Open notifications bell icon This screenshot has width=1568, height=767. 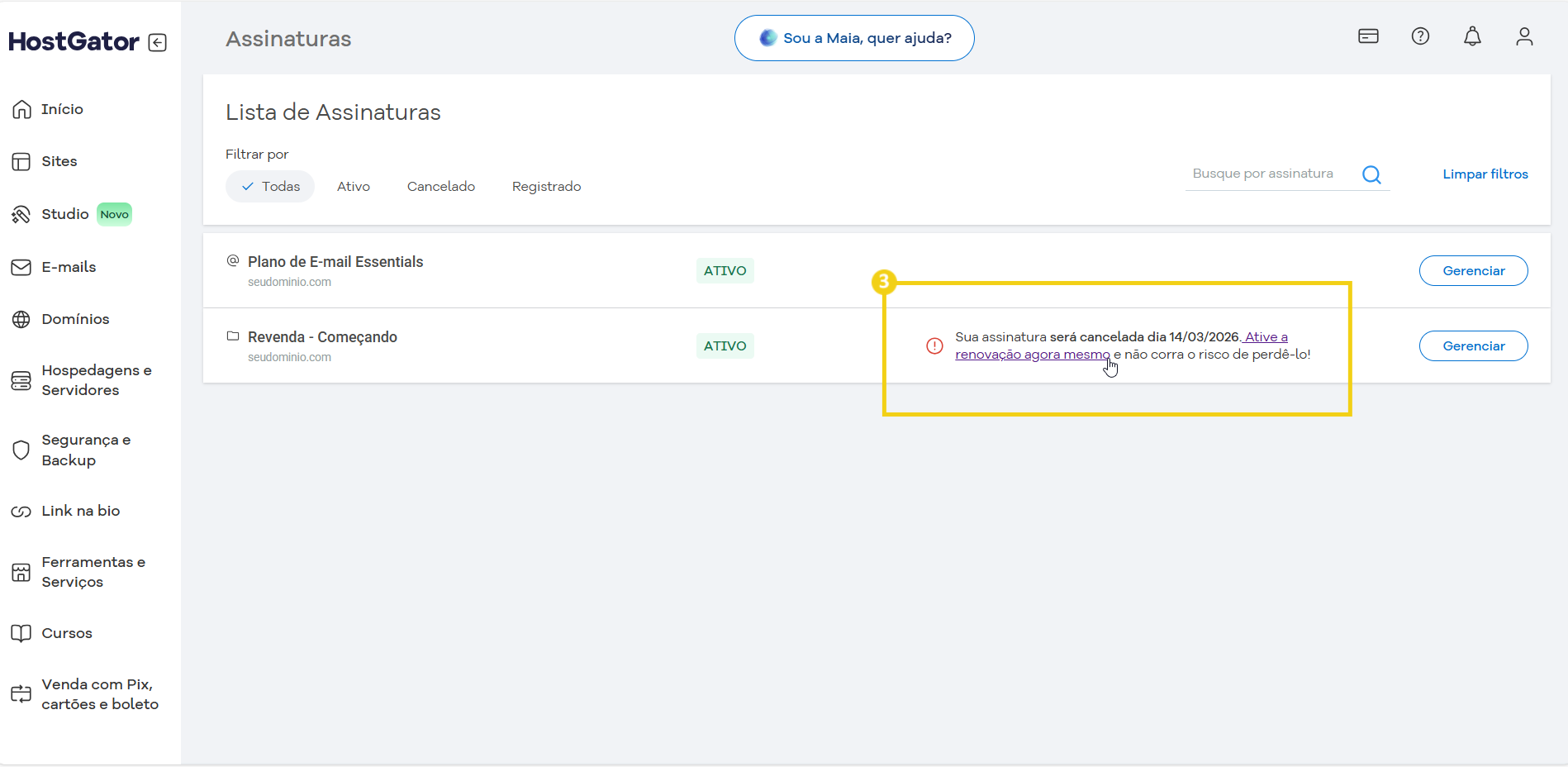point(1472,36)
